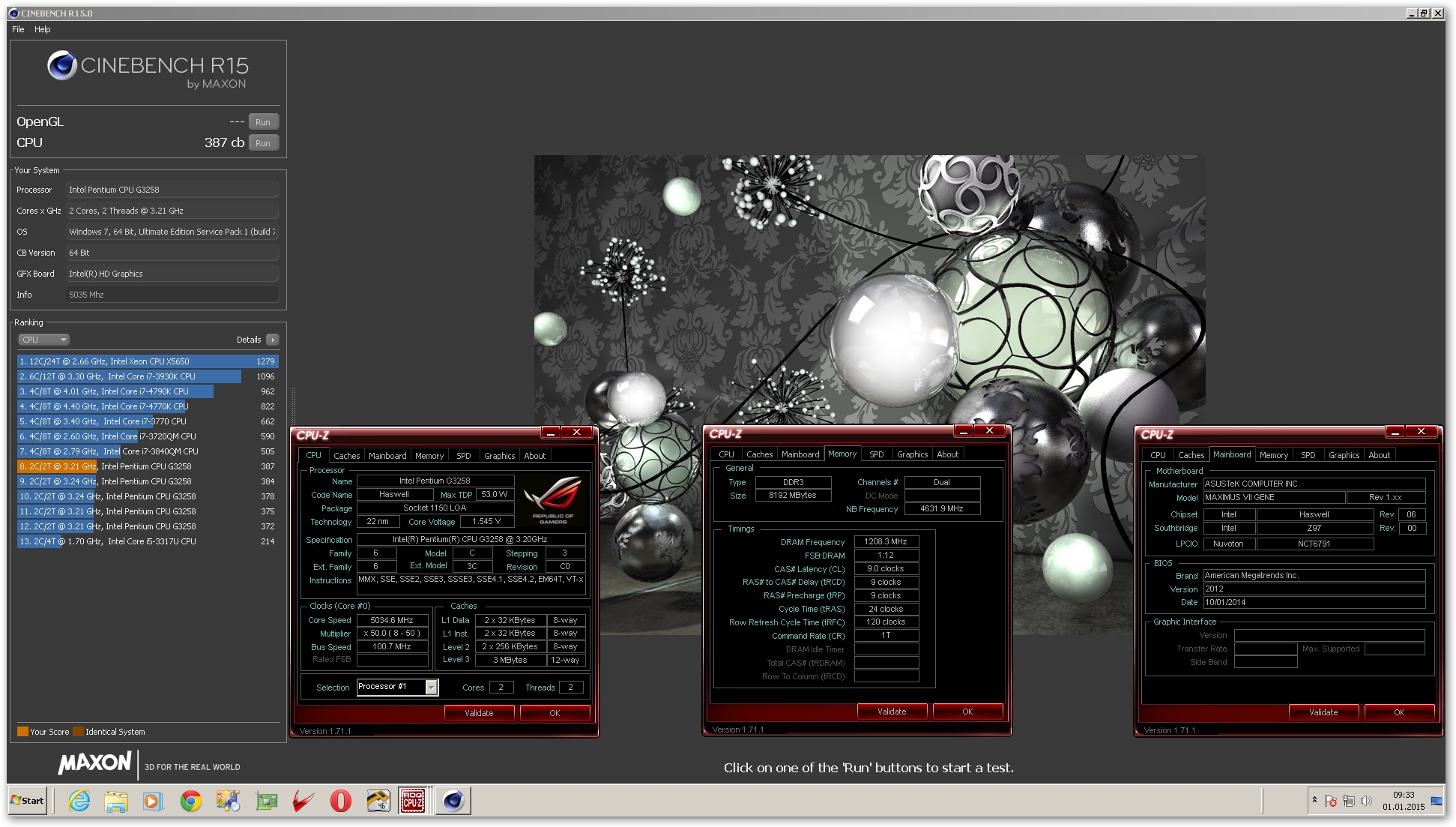Open the Processor #1 selection dropdown
This screenshot has height=827, width=1456.
(x=398, y=687)
